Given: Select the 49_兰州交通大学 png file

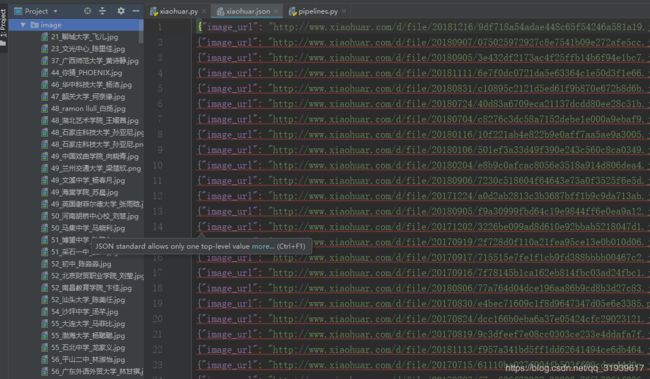Looking at the screenshot, I should [x=96, y=168].
